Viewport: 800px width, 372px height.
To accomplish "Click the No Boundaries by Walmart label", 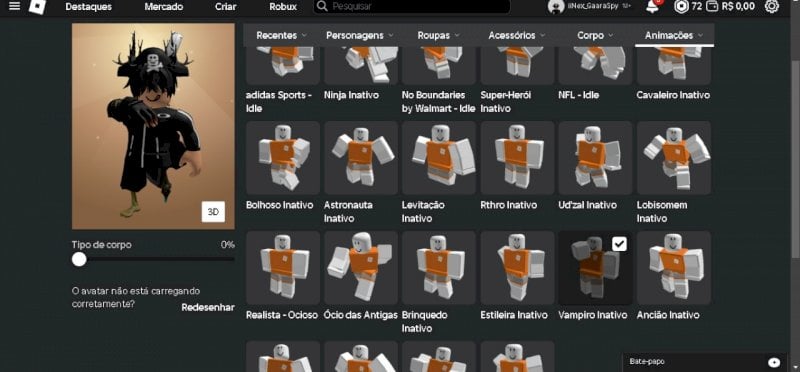I will pos(438,102).
